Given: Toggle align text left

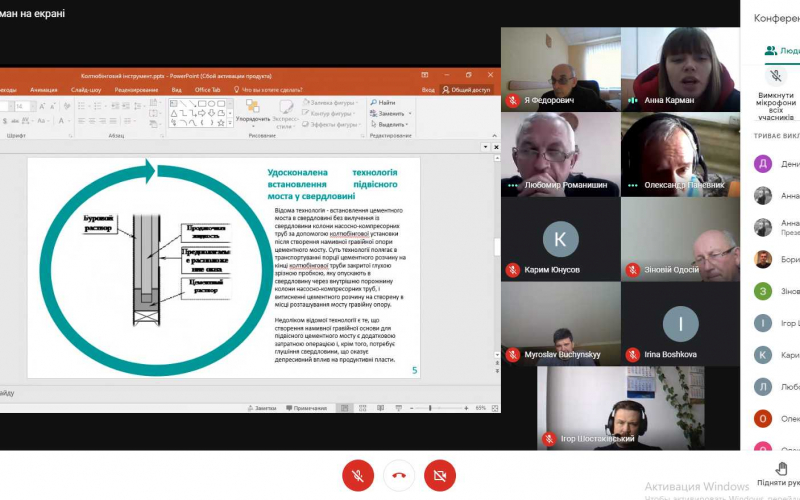Looking at the screenshot, I should 82,121.
